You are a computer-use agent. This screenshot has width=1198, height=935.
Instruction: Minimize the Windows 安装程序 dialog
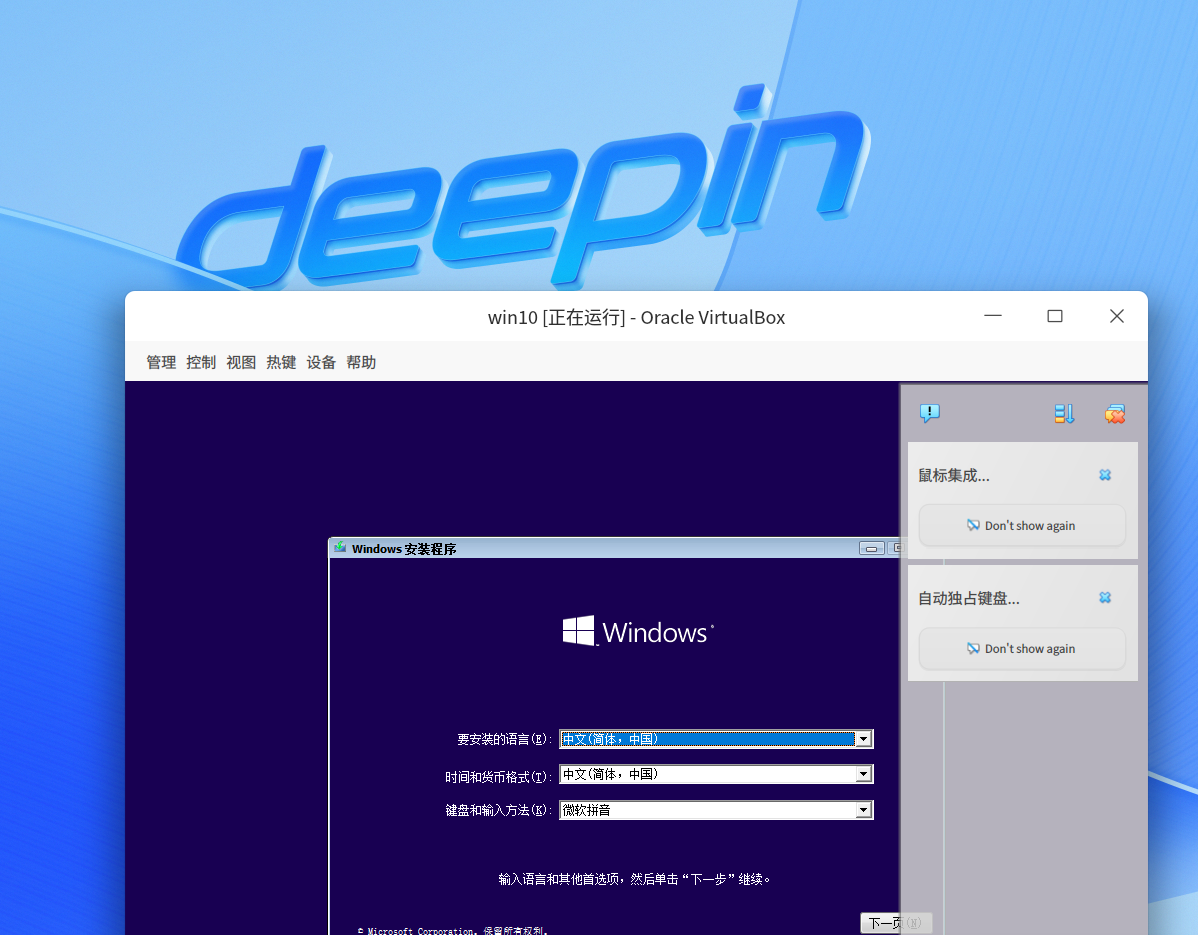tap(871, 548)
